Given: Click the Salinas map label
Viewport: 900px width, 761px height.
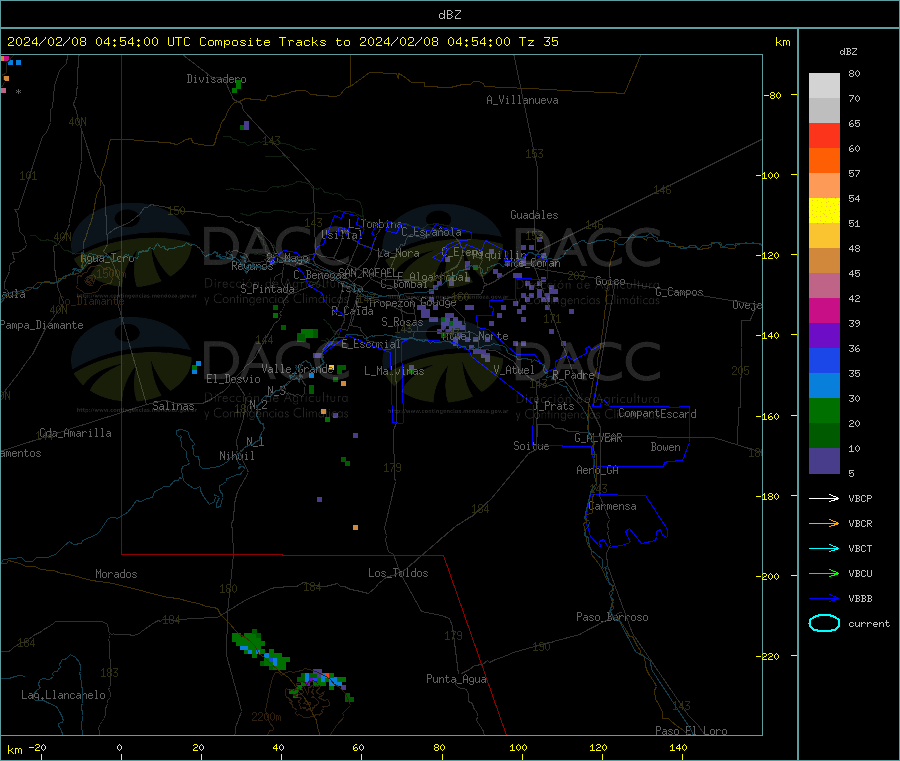Looking at the screenshot, I should point(173,406).
